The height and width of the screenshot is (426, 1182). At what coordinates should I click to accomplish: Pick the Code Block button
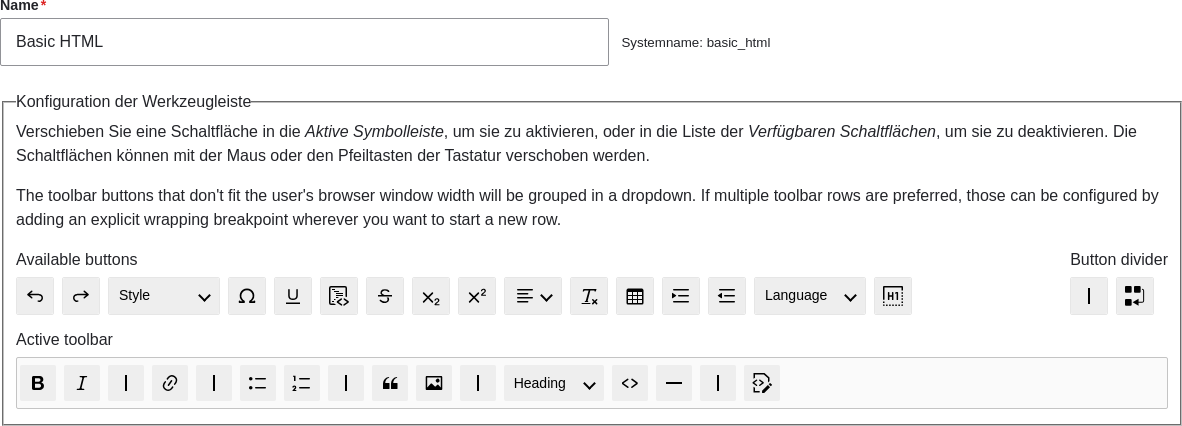[x=338, y=296]
